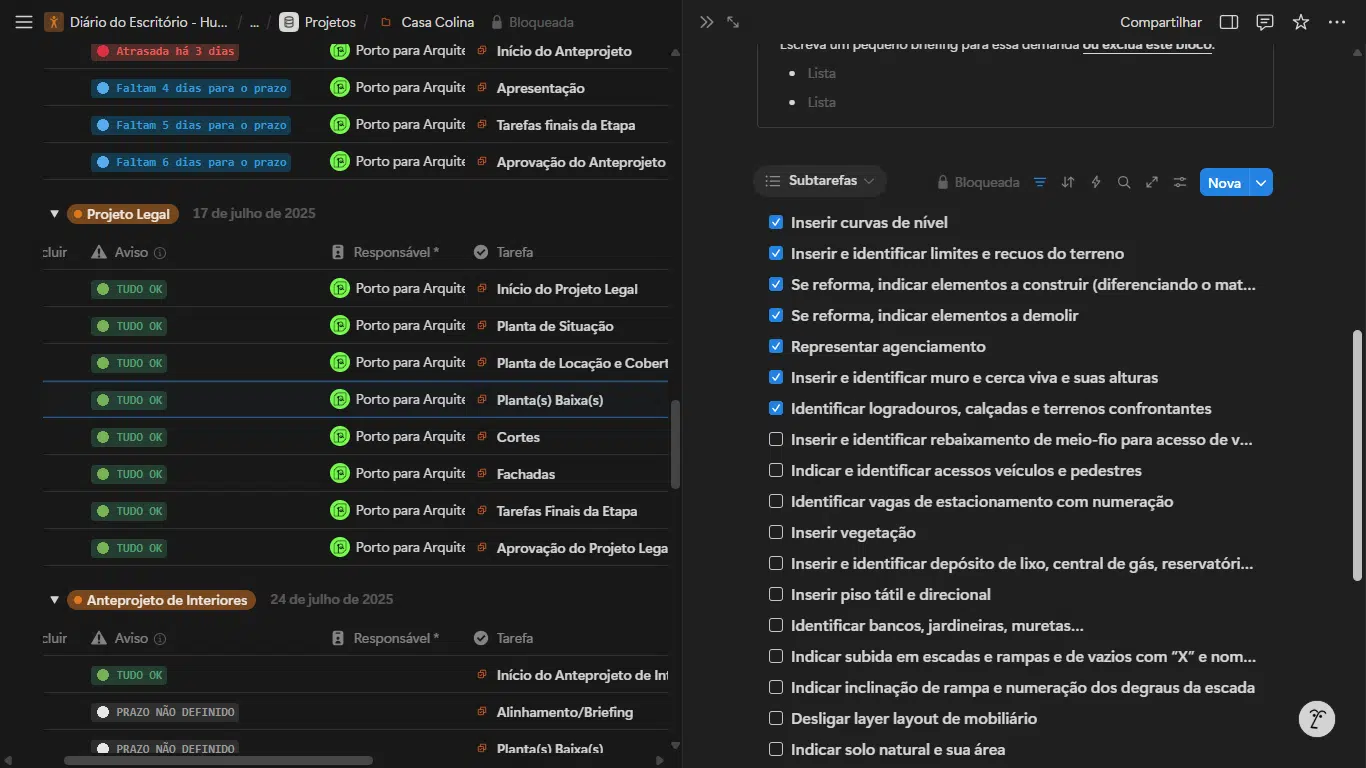Click the info icon beside Aviso in Anteprojeto de Interiores

pos(160,639)
